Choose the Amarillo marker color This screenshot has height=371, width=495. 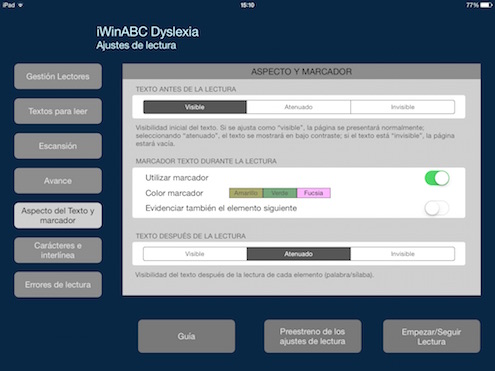[246, 193]
